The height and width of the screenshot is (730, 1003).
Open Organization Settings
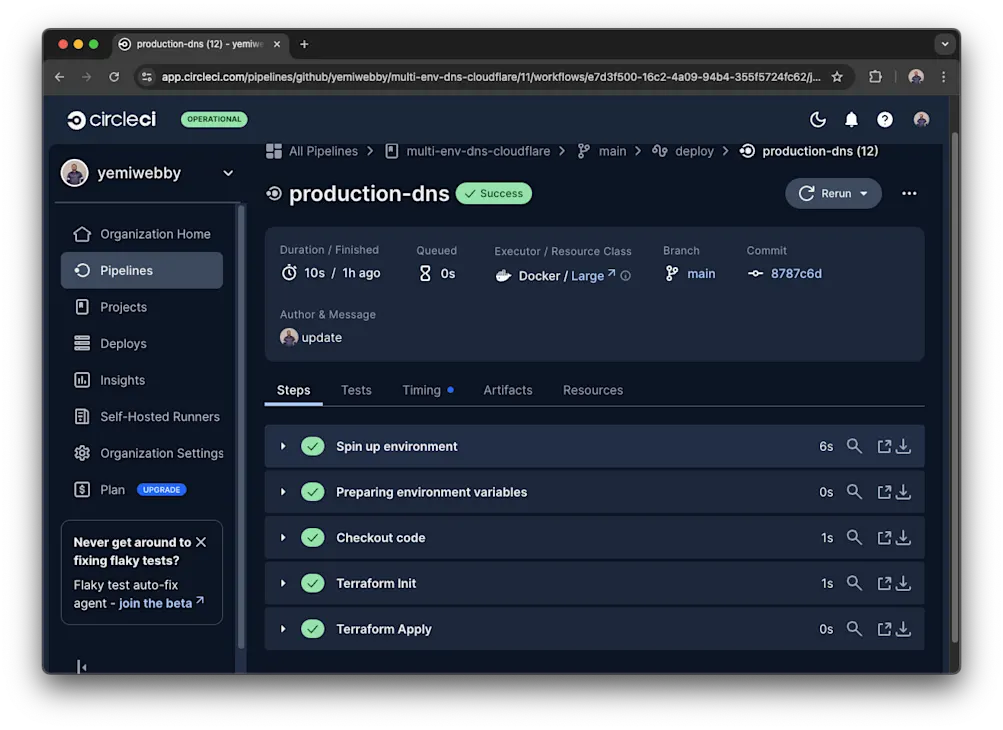tap(161, 453)
